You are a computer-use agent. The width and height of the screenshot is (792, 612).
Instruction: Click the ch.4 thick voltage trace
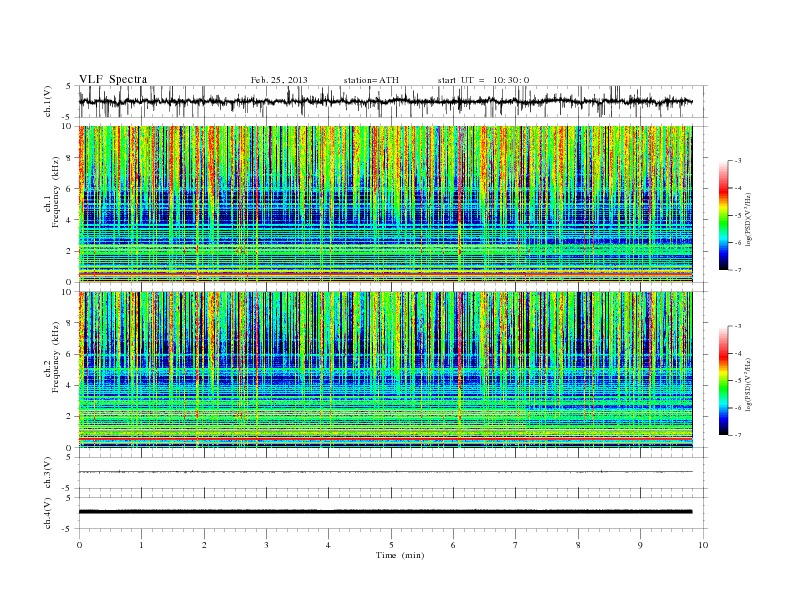pyautogui.click(x=385, y=512)
